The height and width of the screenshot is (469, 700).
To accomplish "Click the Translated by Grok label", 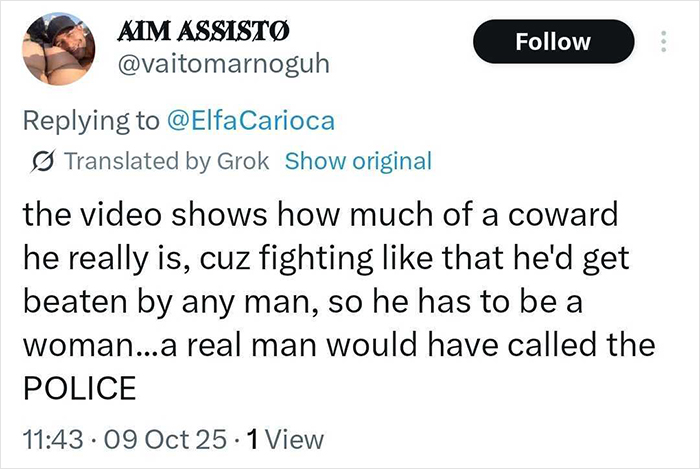I will click(x=166, y=161).
